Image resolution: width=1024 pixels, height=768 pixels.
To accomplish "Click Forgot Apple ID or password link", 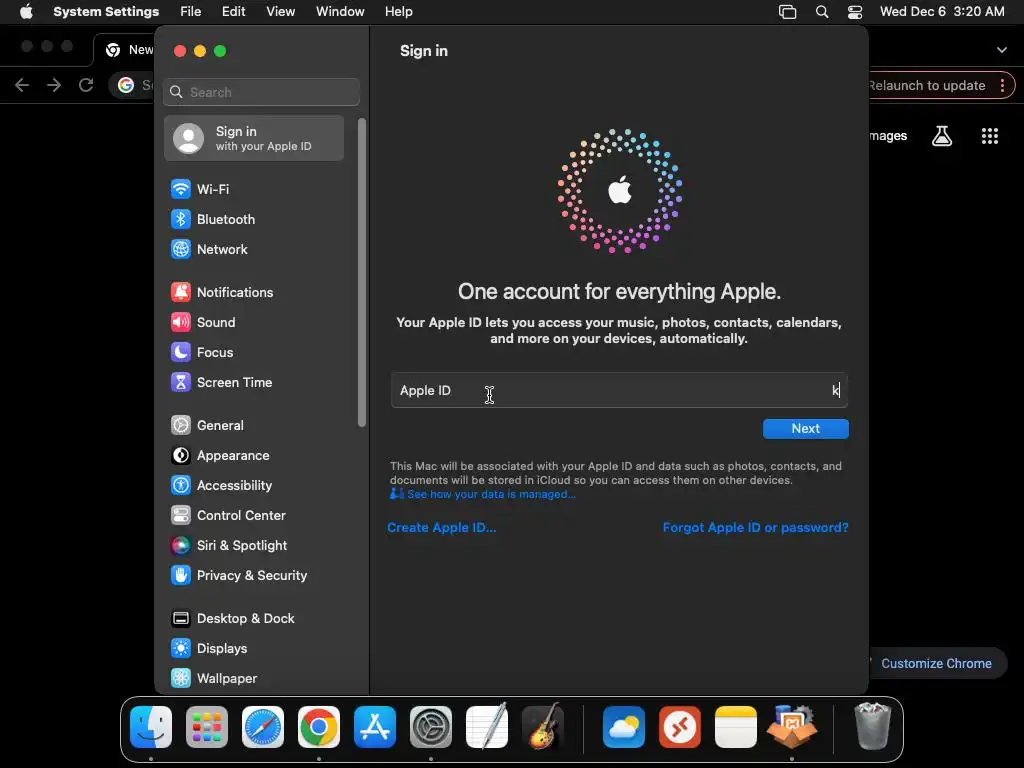I will pyautogui.click(x=756, y=528).
